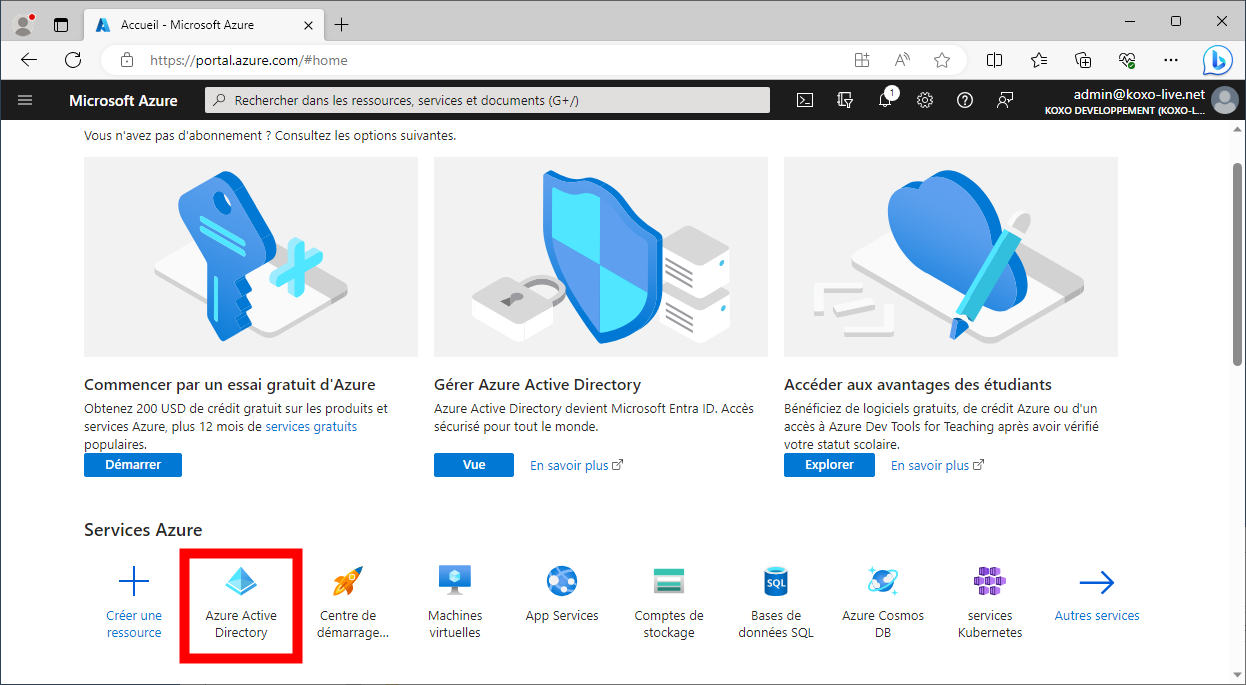Open the Read aloud icon in address bar
1246x685 pixels.
902,60
